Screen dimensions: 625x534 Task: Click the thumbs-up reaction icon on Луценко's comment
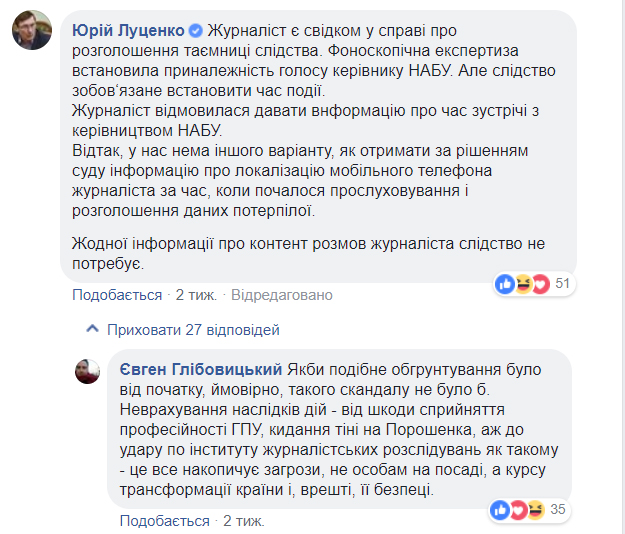pos(504,284)
